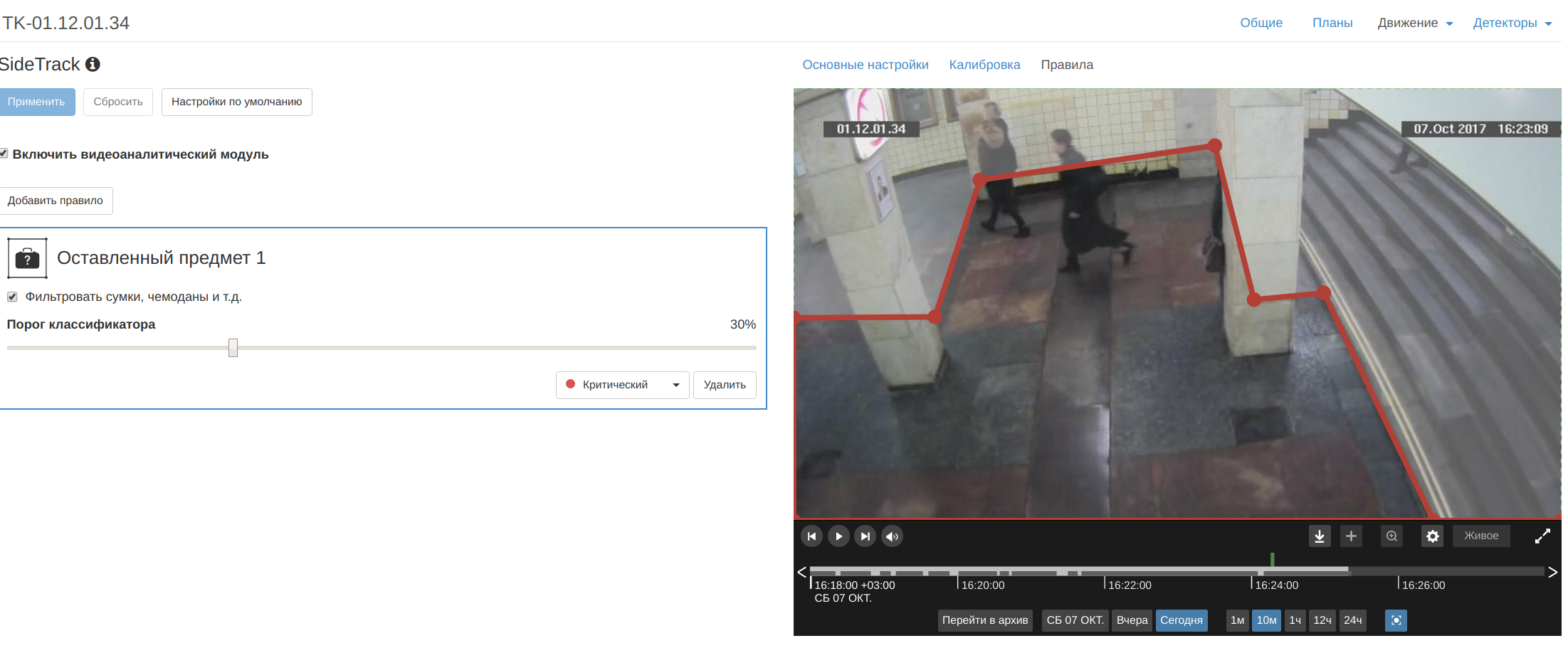The height and width of the screenshot is (648, 1568).
Task: Click the green timeline position marker
Action: tap(1272, 560)
